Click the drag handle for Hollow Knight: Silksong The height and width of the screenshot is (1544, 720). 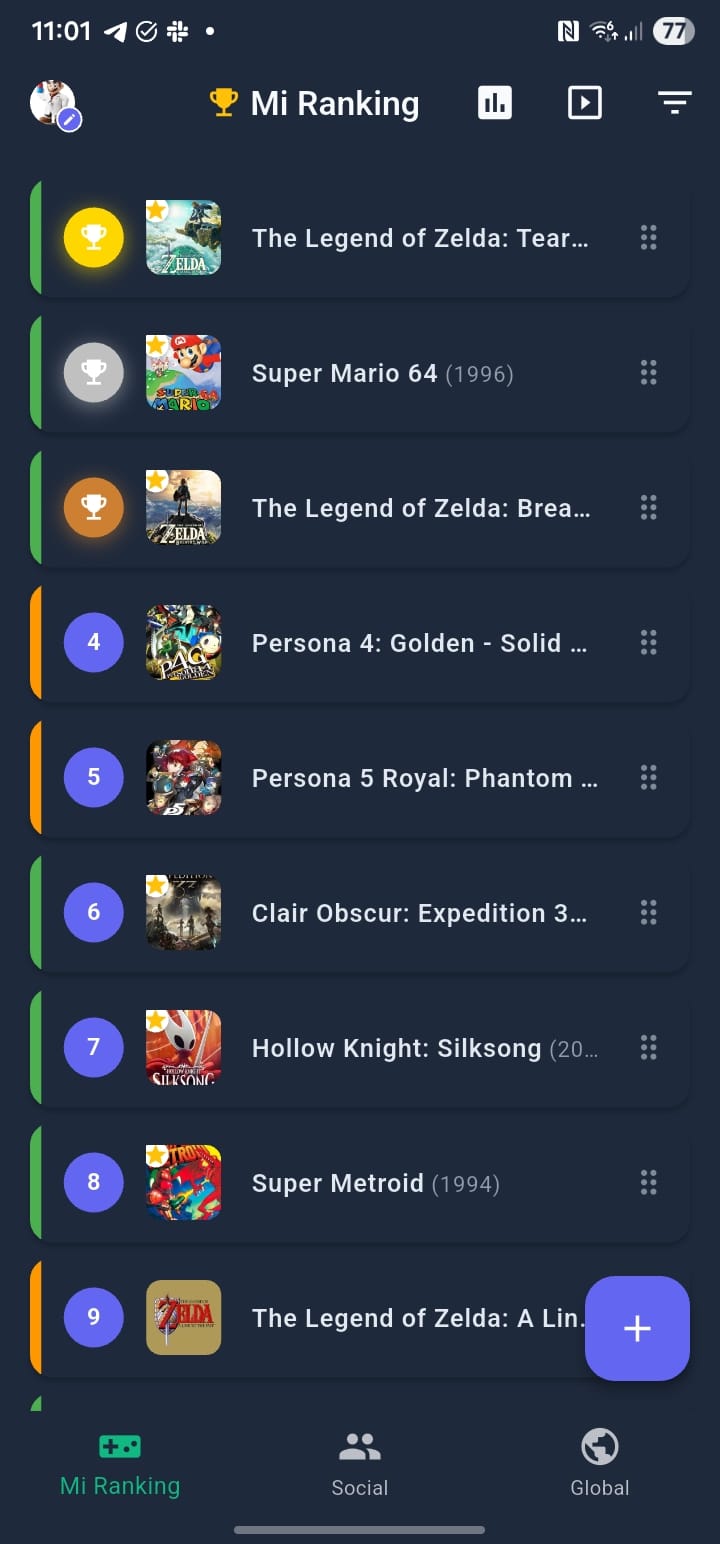pyautogui.click(x=648, y=1047)
